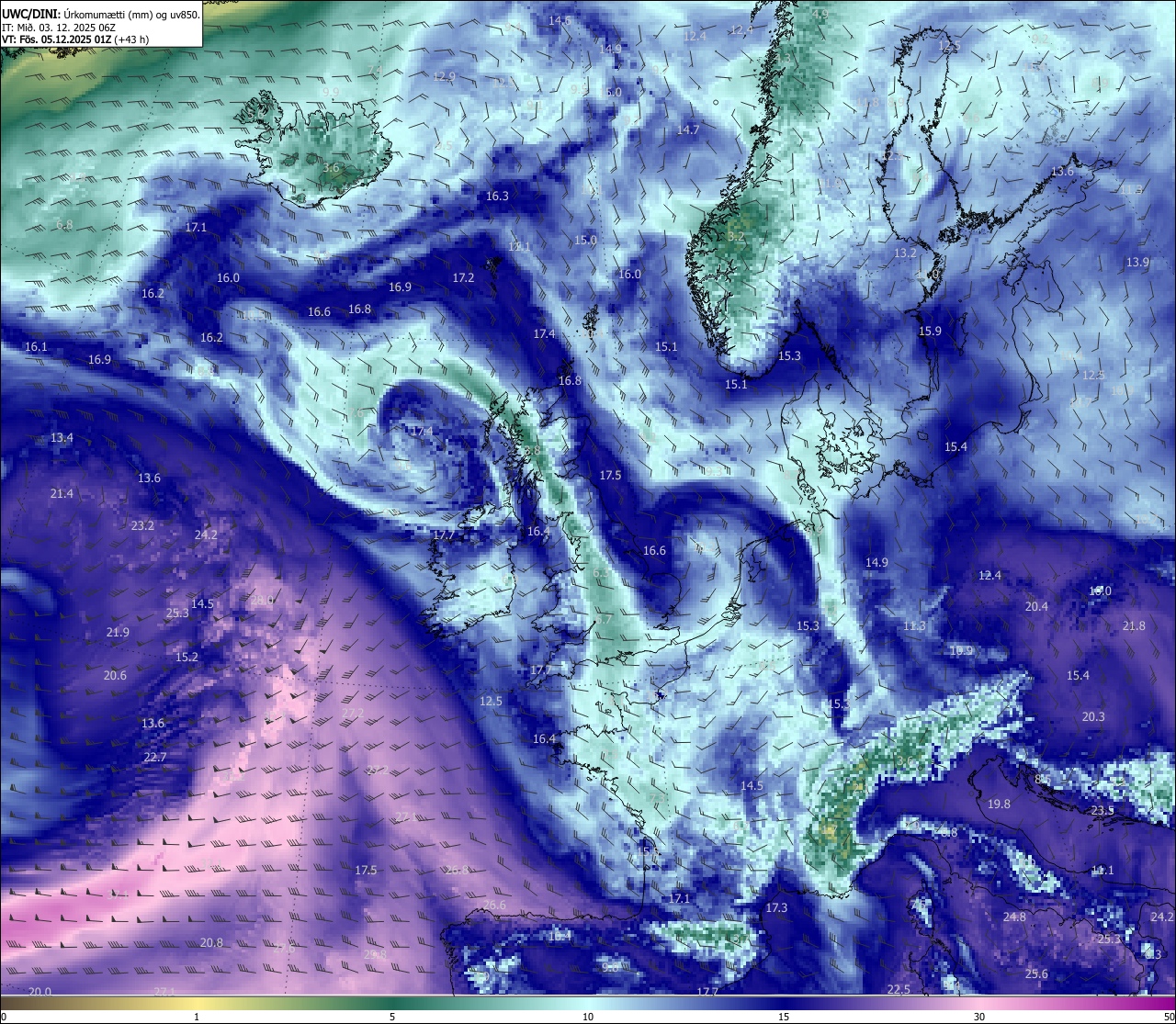
Task: Click the 12.9 map value
Action: [x=444, y=76]
